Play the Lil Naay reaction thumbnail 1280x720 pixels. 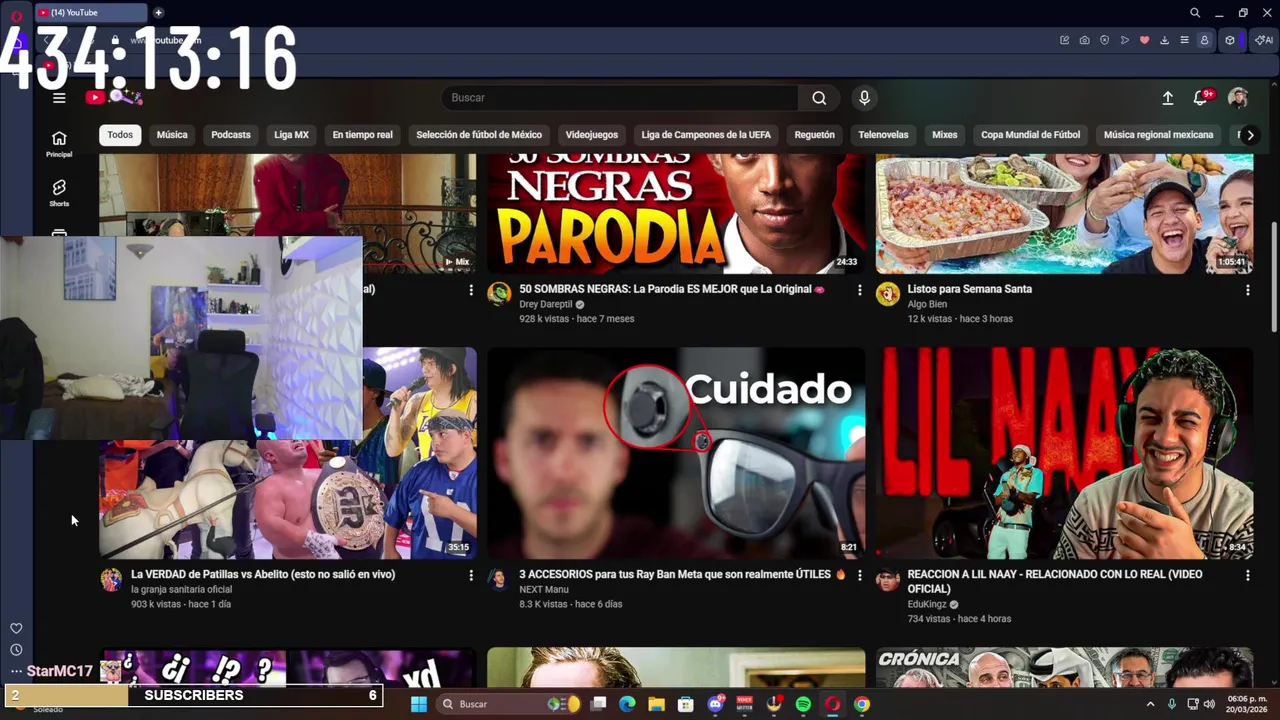1064,453
